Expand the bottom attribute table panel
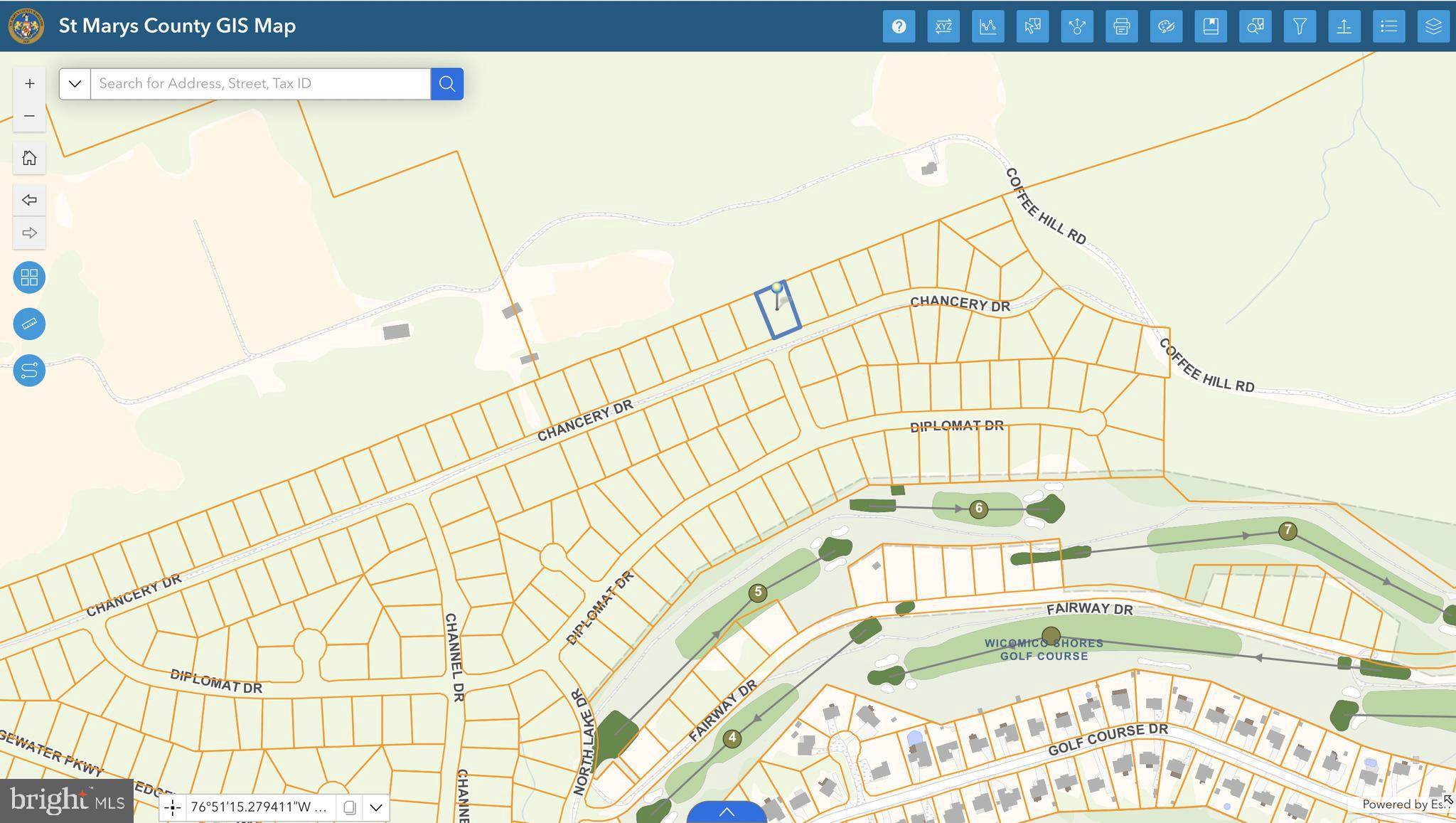The image size is (1456, 823). pos(726,812)
